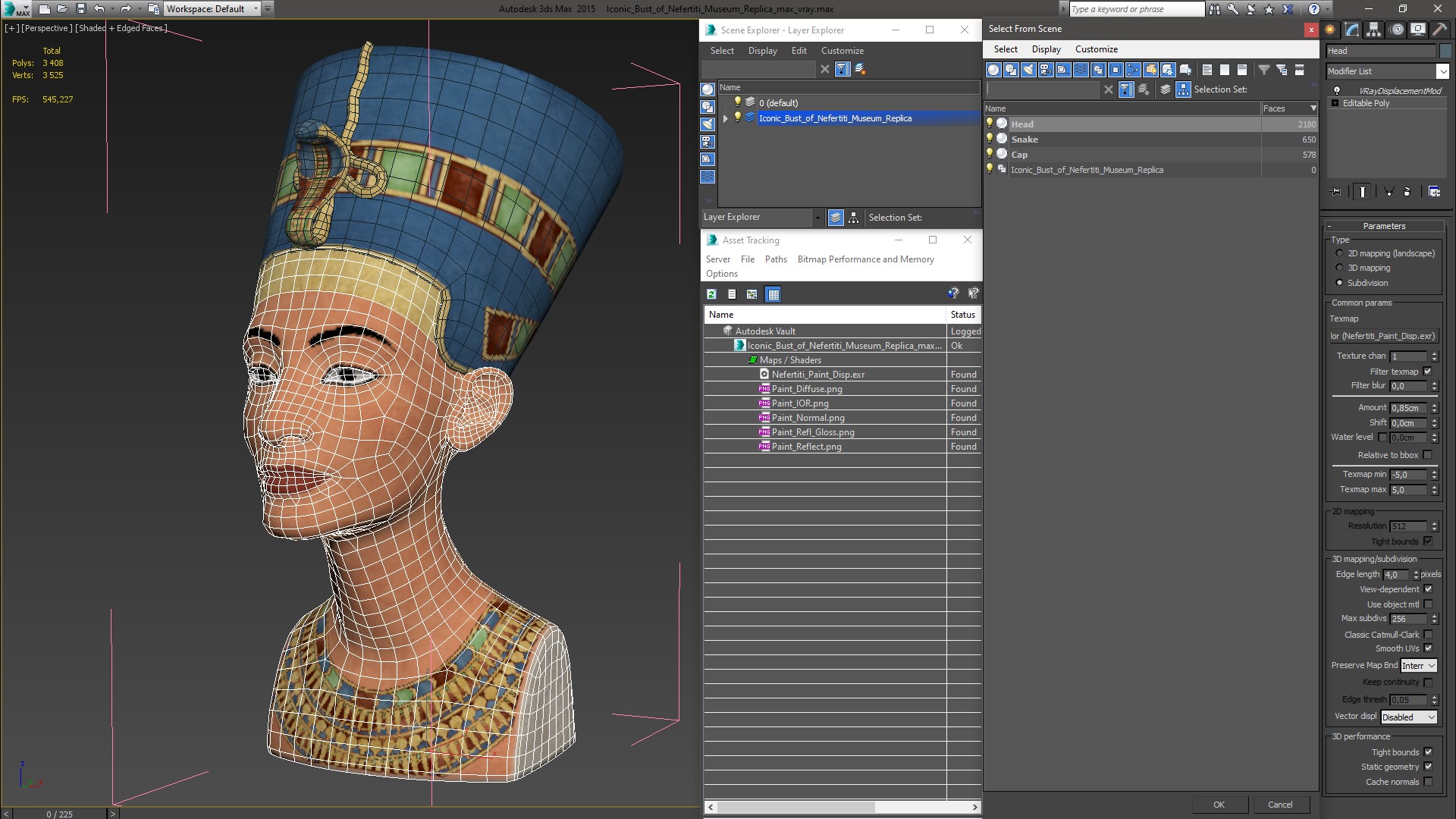
Task: Click the Undo arrow icon
Action: point(99,9)
